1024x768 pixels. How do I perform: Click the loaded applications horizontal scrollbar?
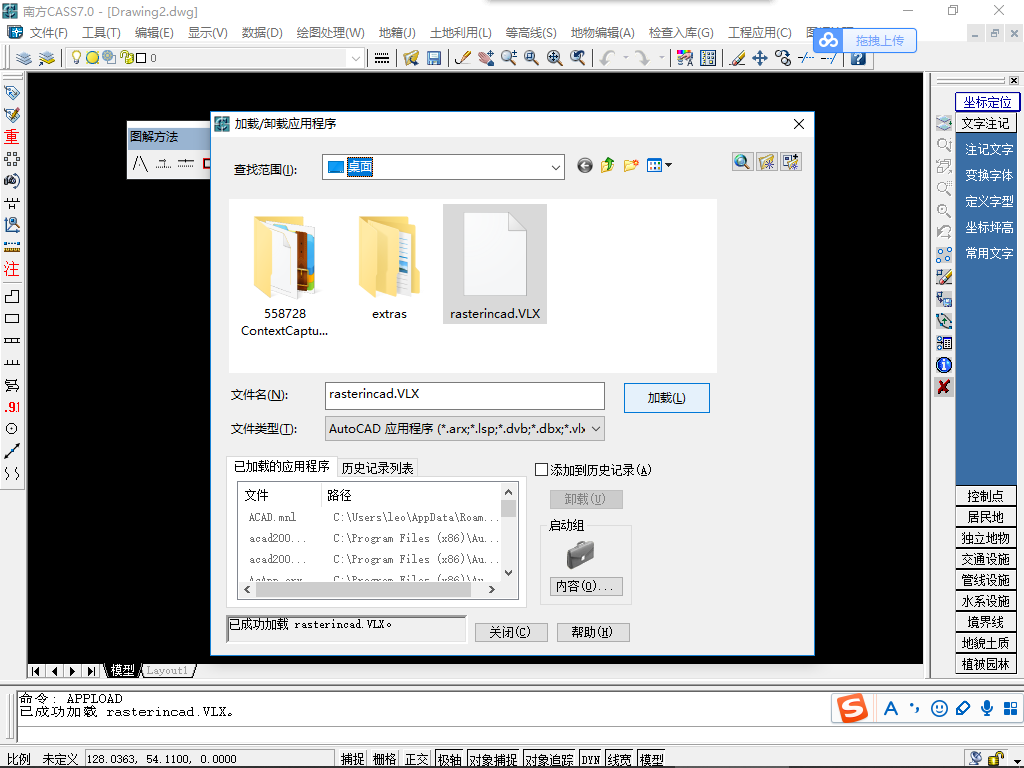[x=370, y=589]
